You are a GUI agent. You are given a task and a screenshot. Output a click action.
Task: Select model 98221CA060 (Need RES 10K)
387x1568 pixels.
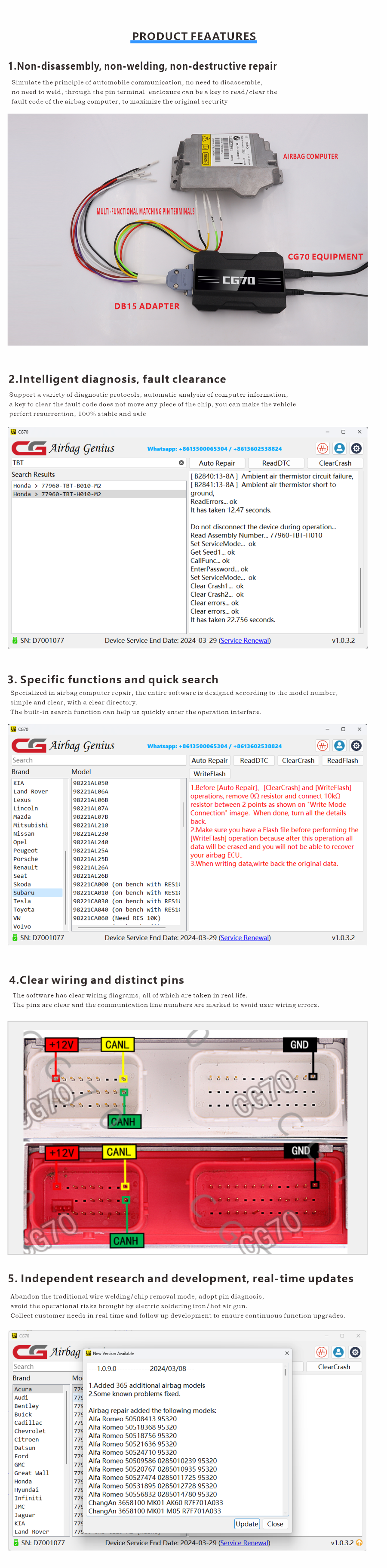pyautogui.click(x=117, y=918)
